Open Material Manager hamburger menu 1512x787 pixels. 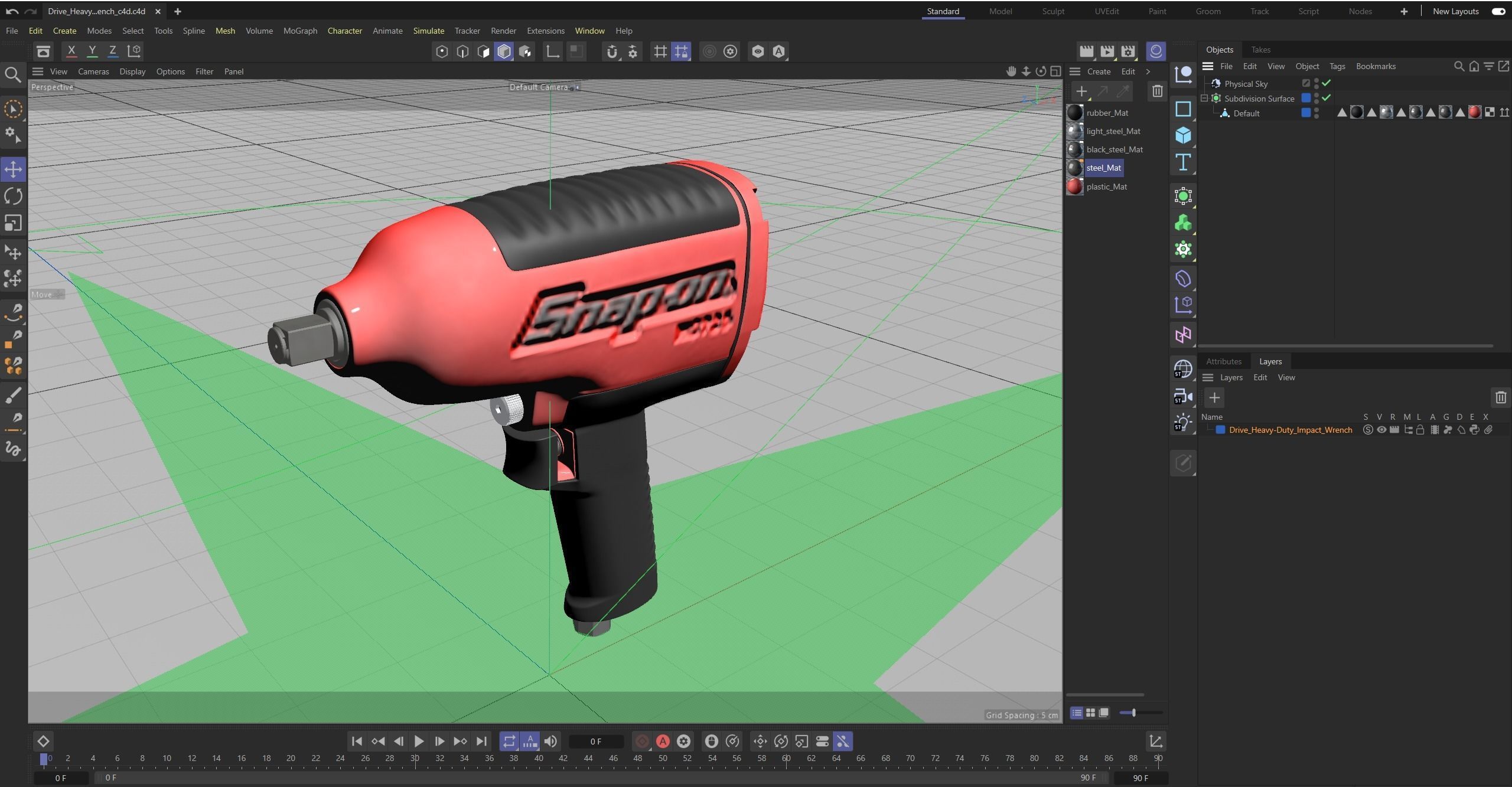click(x=1075, y=71)
